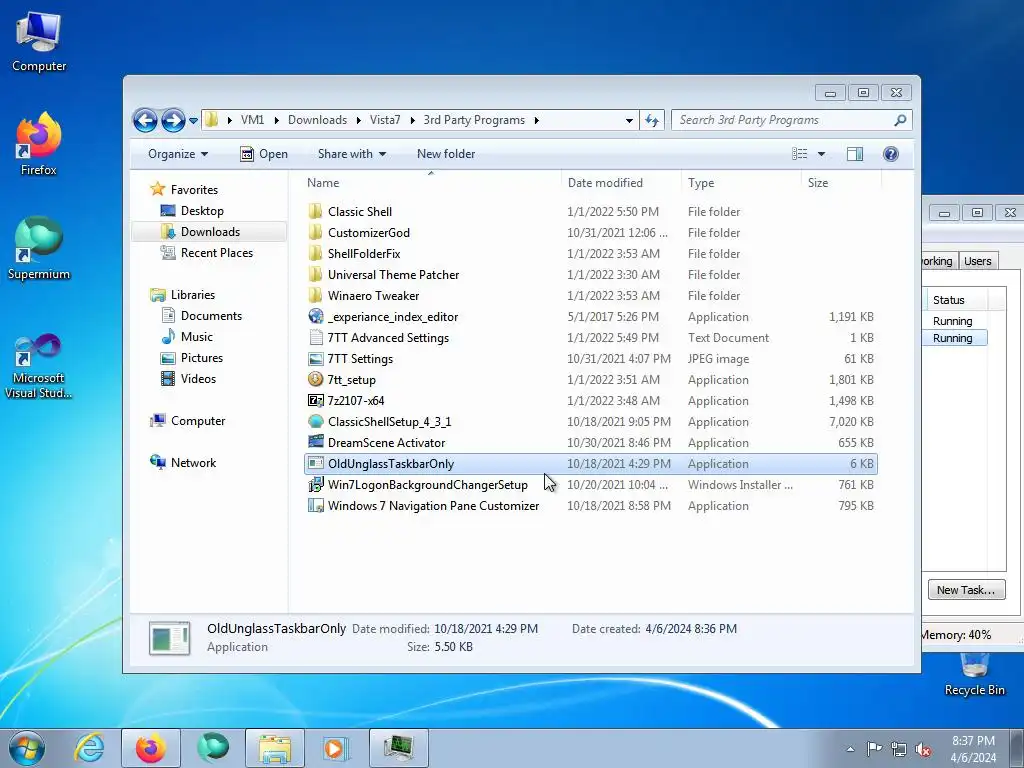Click the muted volume tray icon
This screenshot has height=768, width=1024.
click(923, 749)
